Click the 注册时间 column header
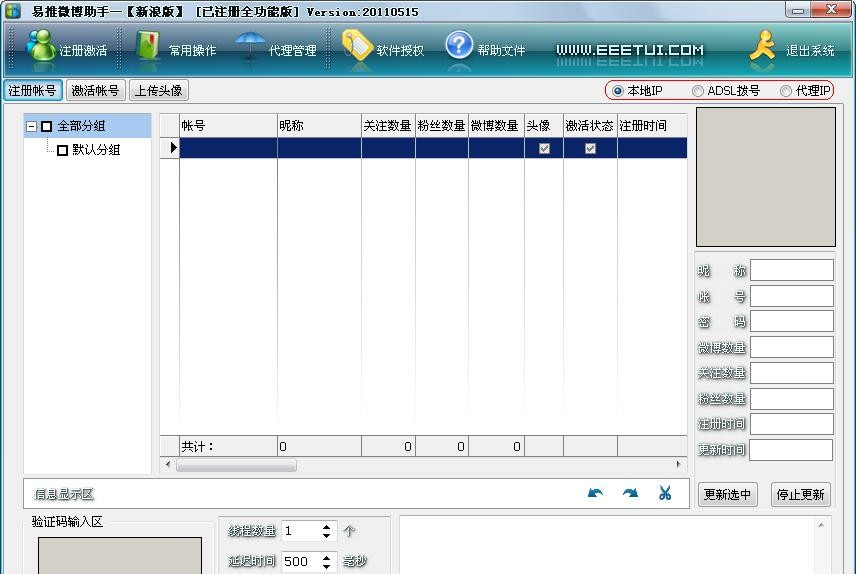Viewport: 856px width, 574px height. (x=652, y=126)
